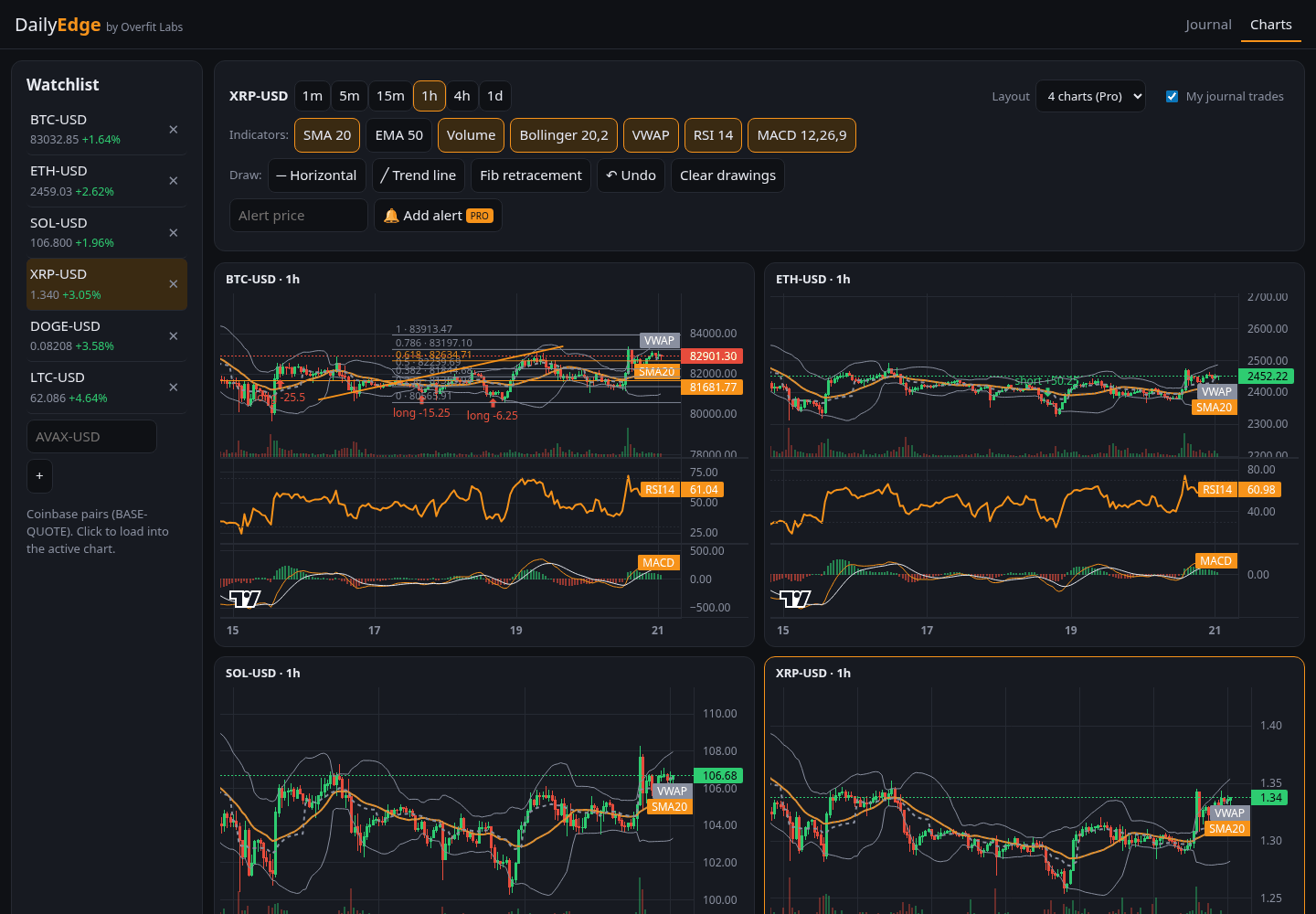Load BTC-USD from the watchlist
1316x914 pixels.
pyautogui.click(x=96, y=130)
